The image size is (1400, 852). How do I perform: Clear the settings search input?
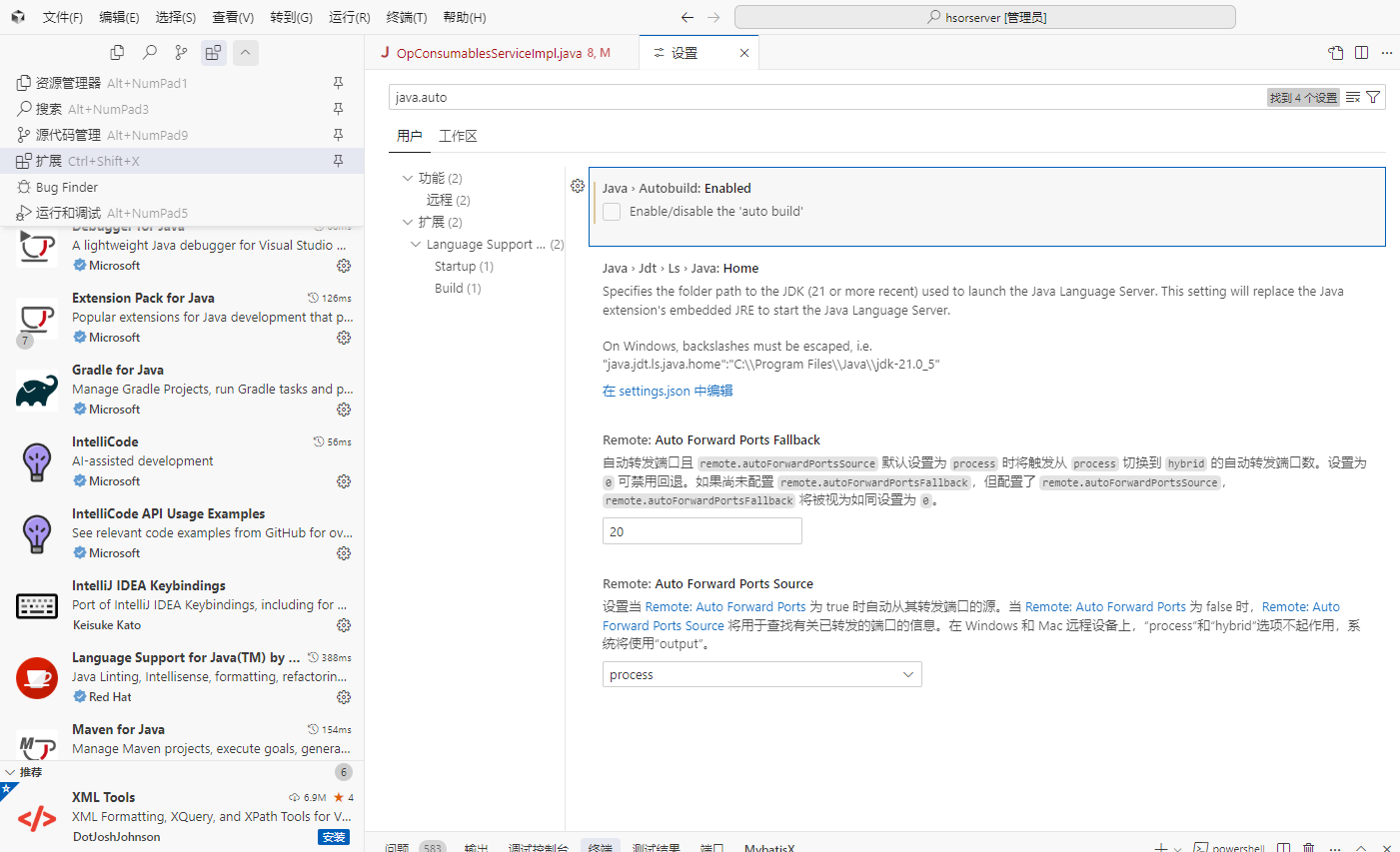pyautogui.click(x=1353, y=97)
